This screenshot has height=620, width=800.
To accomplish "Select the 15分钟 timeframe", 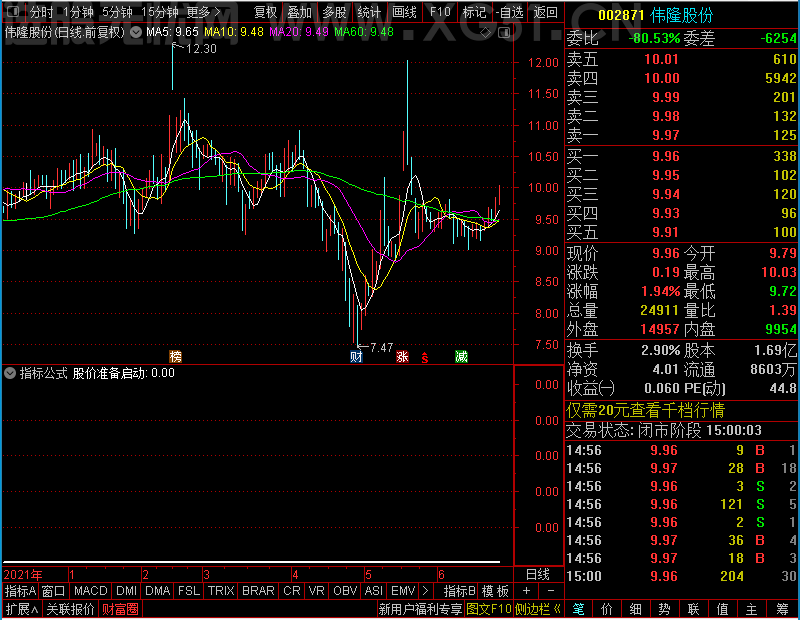I will [x=160, y=12].
